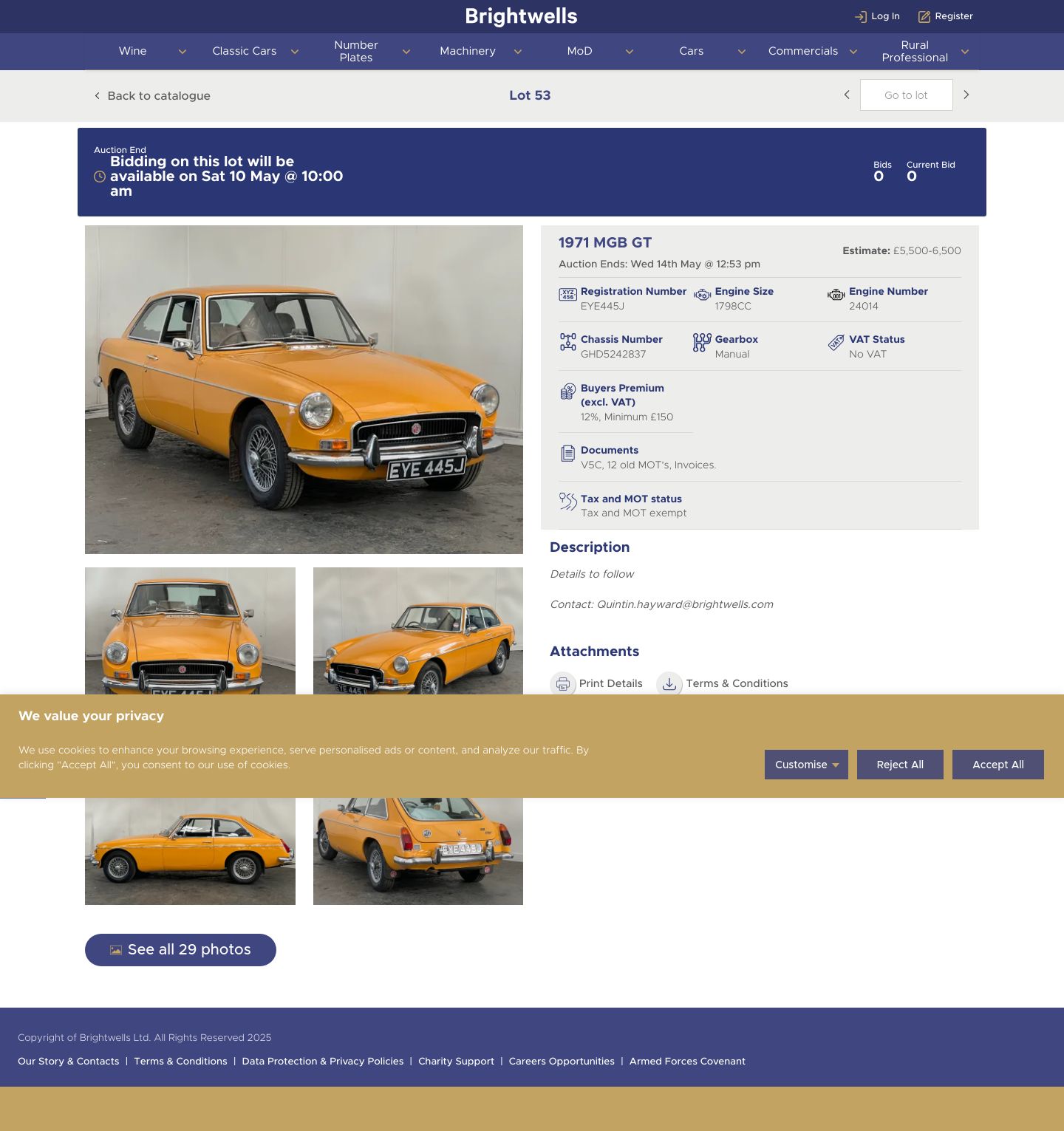Click the Brightwells logo
Image resolution: width=1064 pixels, height=1131 pixels.
pyautogui.click(x=521, y=16)
